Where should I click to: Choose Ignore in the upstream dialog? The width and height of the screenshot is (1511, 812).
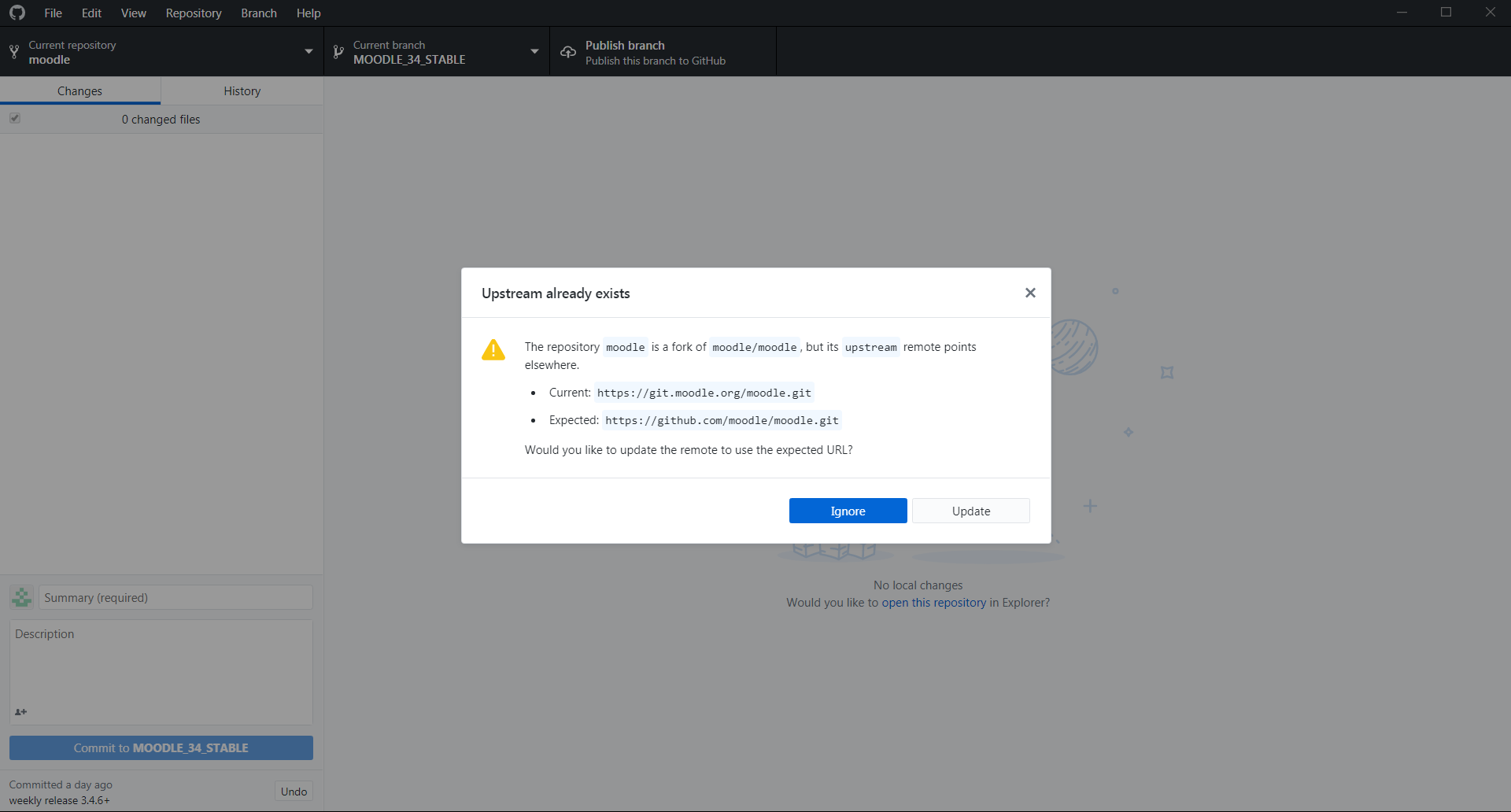coord(848,511)
